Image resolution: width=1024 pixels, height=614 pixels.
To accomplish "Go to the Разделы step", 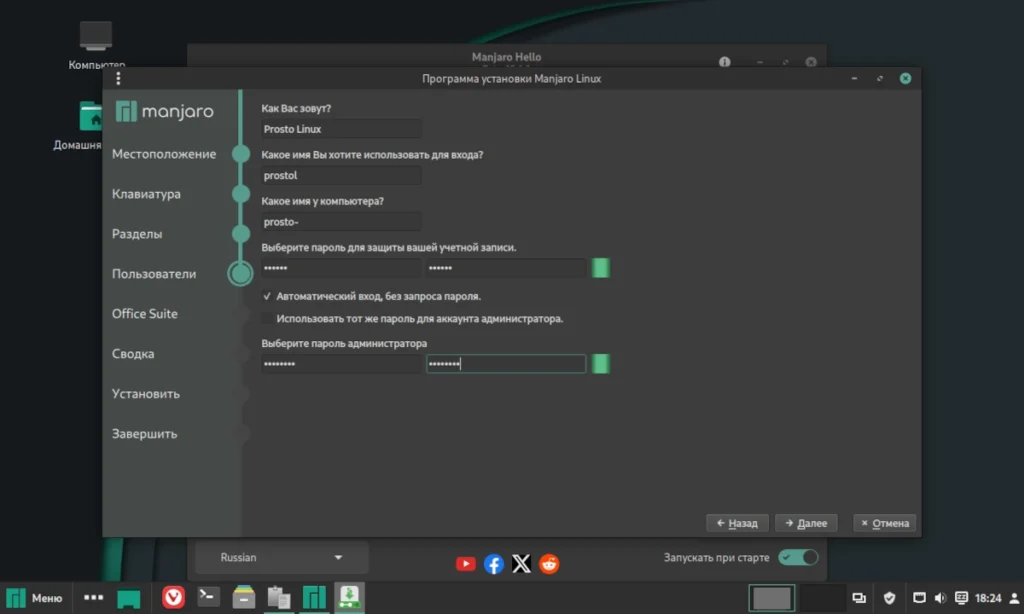I will [x=137, y=234].
